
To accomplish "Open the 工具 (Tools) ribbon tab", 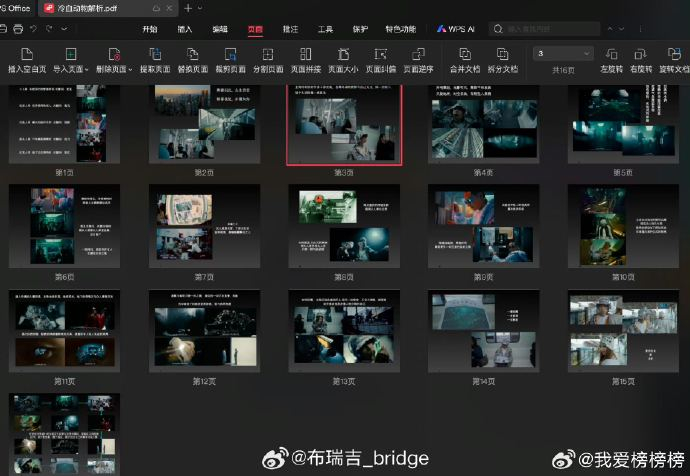I will [x=325, y=29].
